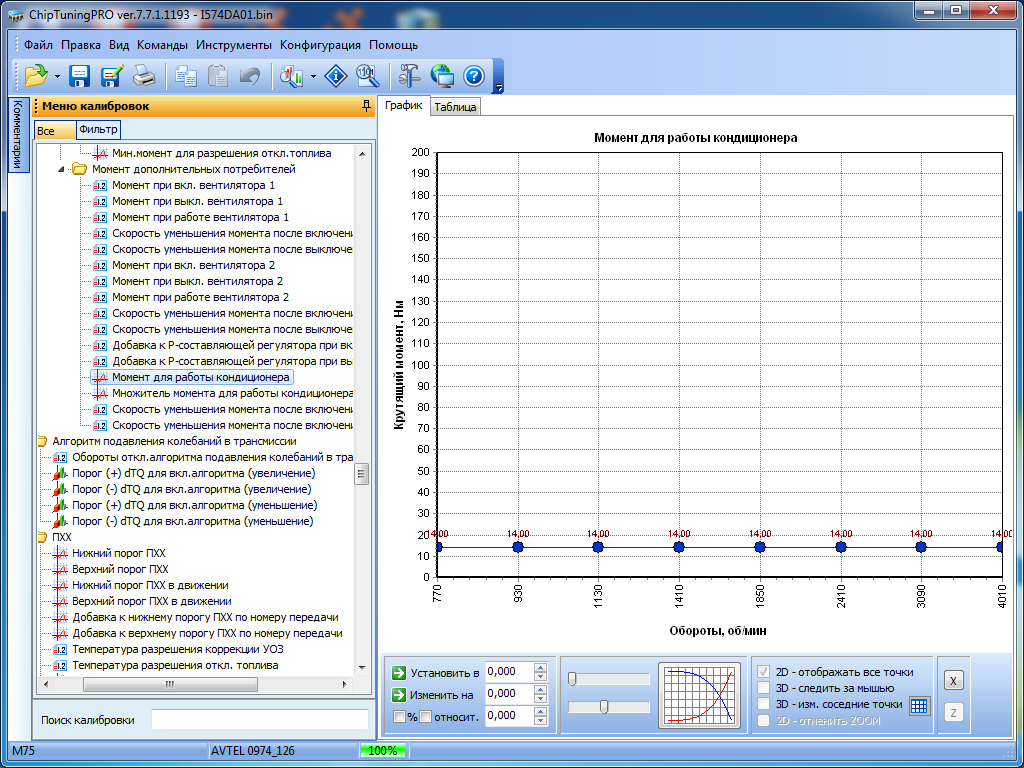Viewport: 1024px width, 768px height.
Task: Click the 'X' axis button
Action: click(x=953, y=681)
